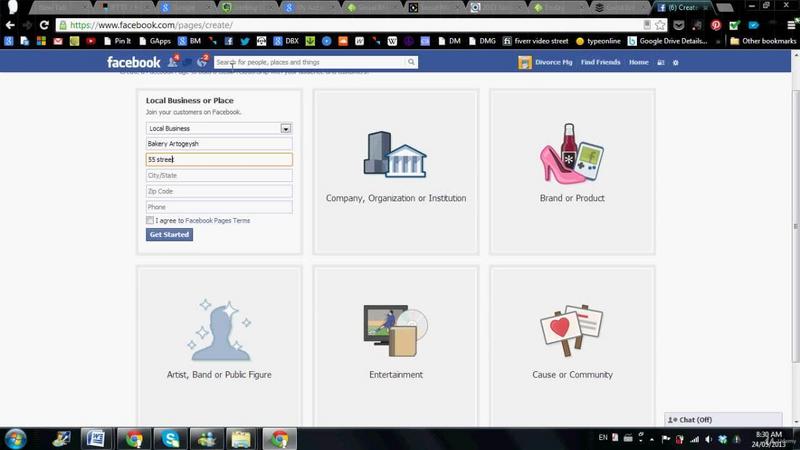Choose Cause or Community category

(572, 345)
